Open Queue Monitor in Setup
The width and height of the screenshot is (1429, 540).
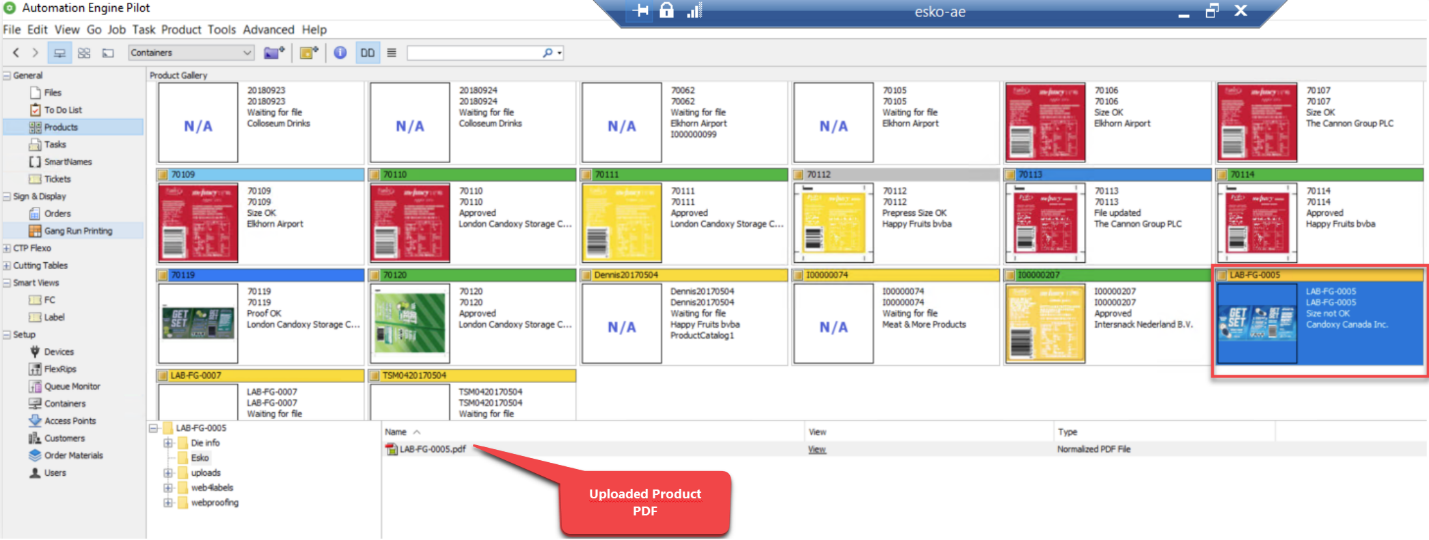(x=71, y=386)
